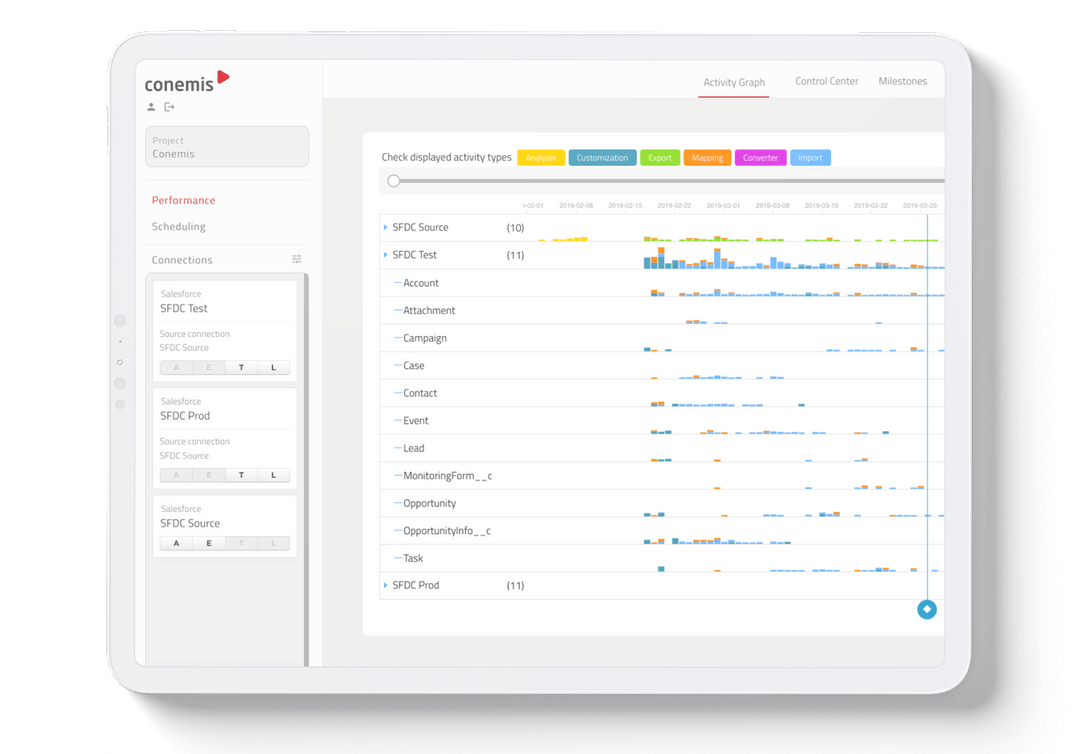Viewport: 1080px width, 754px height.
Task: Open the Connections filter settings icon
Action: pyautogui.click(x=297, y=259)
